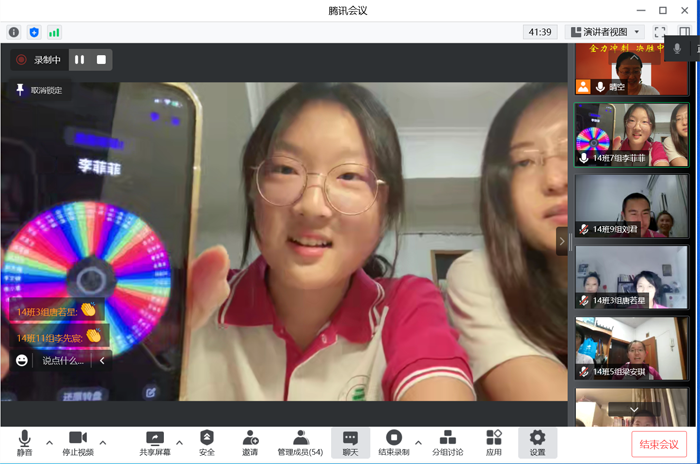Image resolution: width=700 pixels, height=464 pixels.
Task: Expand the share options next to 共享屏幕
Action: [x=179, y=443]
